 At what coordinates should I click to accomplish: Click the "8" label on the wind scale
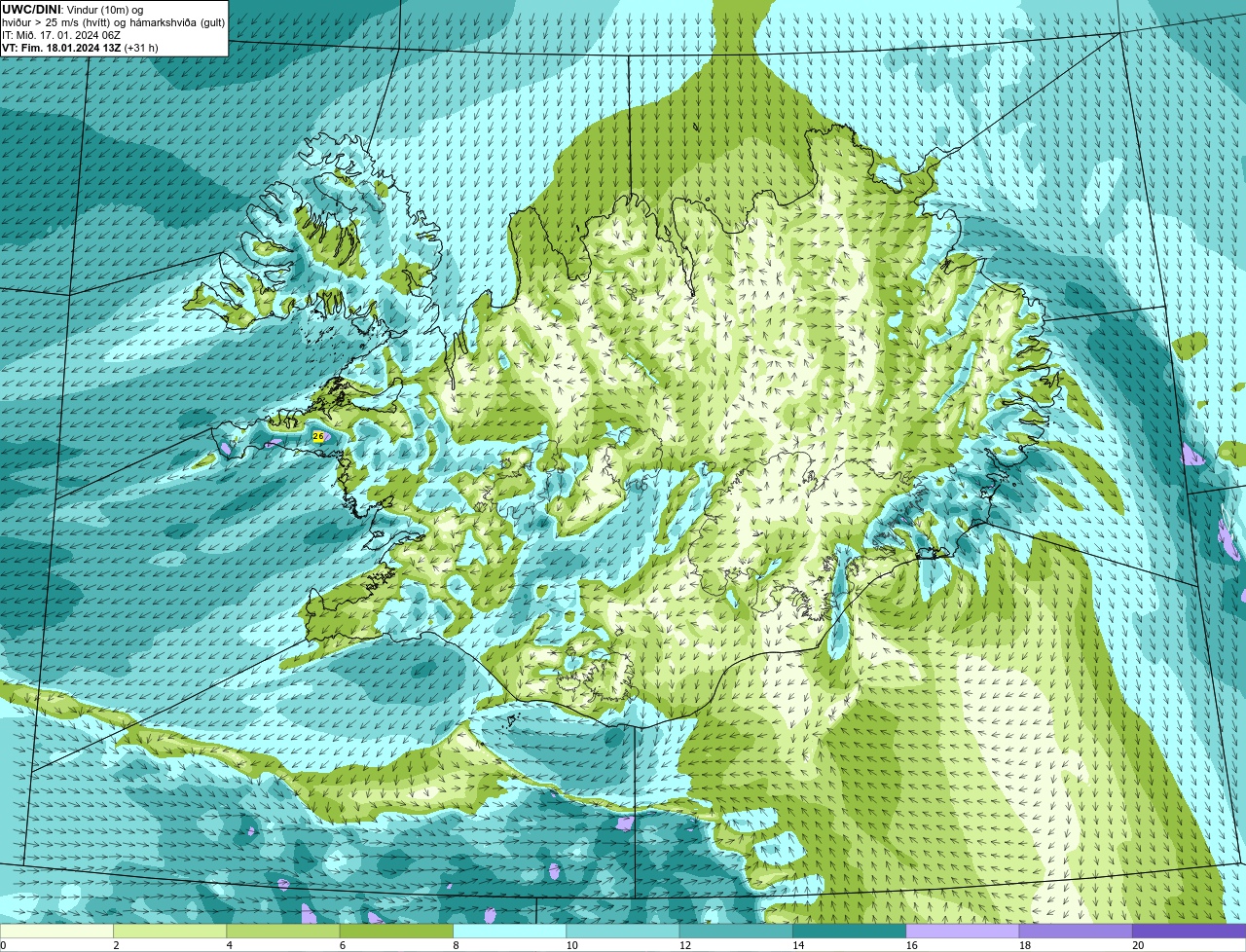tap(456, 945)
